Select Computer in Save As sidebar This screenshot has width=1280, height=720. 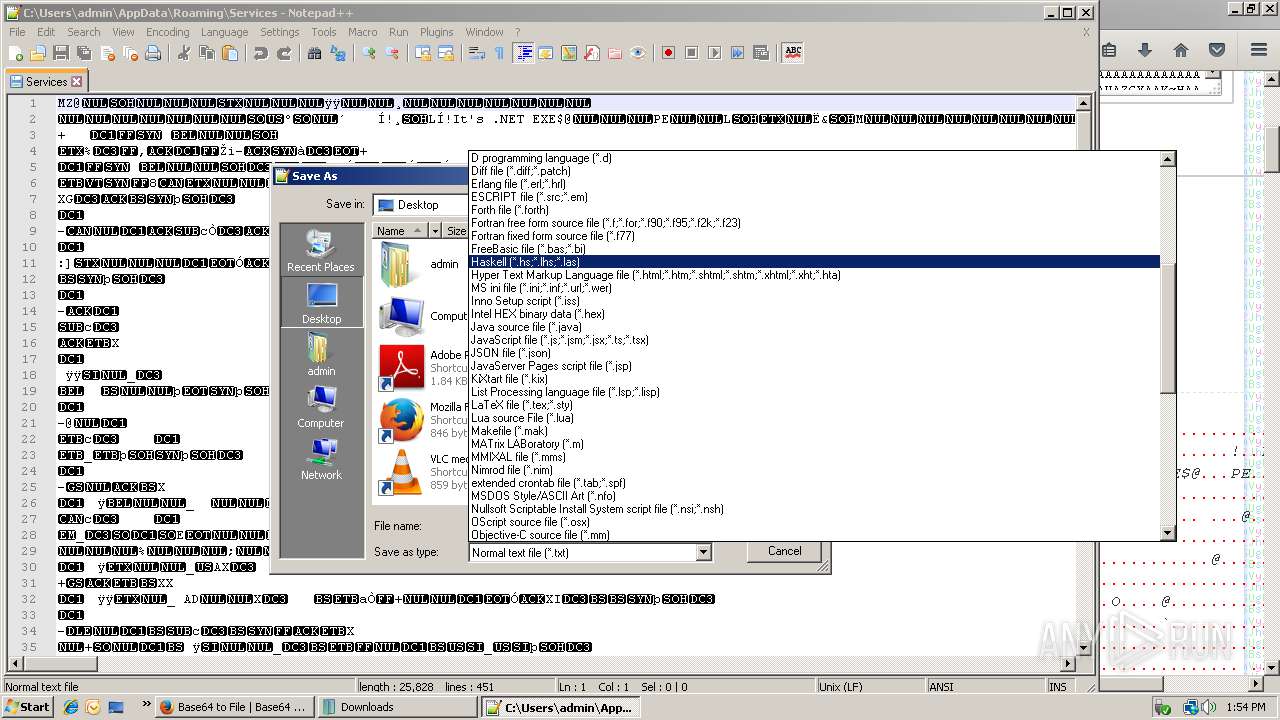point(321,406)
